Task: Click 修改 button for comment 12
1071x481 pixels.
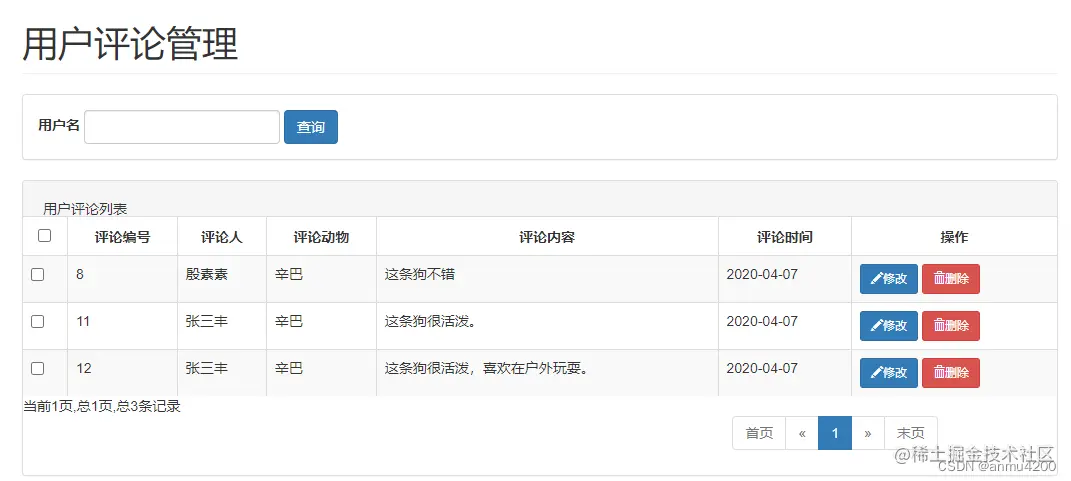Action: [889, 373]
